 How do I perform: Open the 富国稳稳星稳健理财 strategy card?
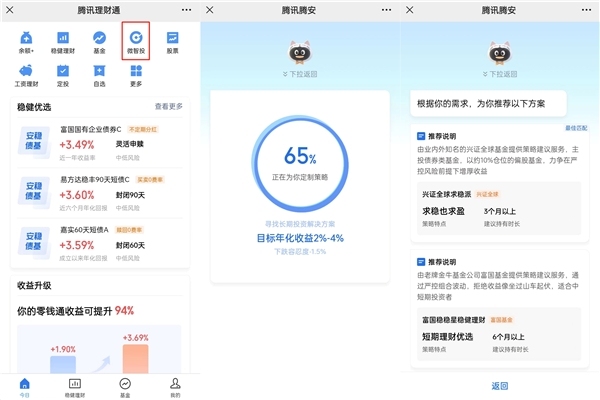pos(499,334)
